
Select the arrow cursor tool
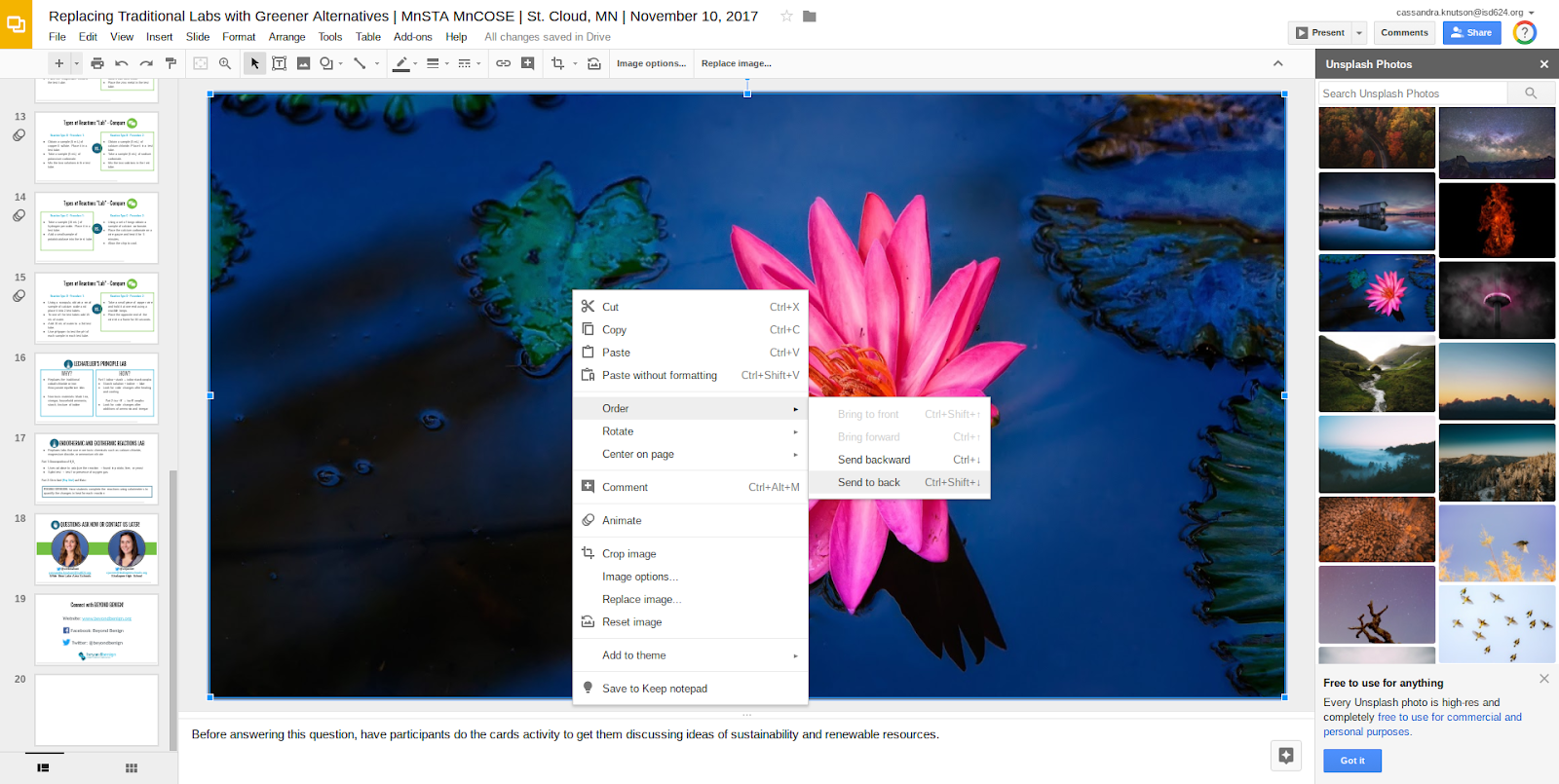[255, 63]
